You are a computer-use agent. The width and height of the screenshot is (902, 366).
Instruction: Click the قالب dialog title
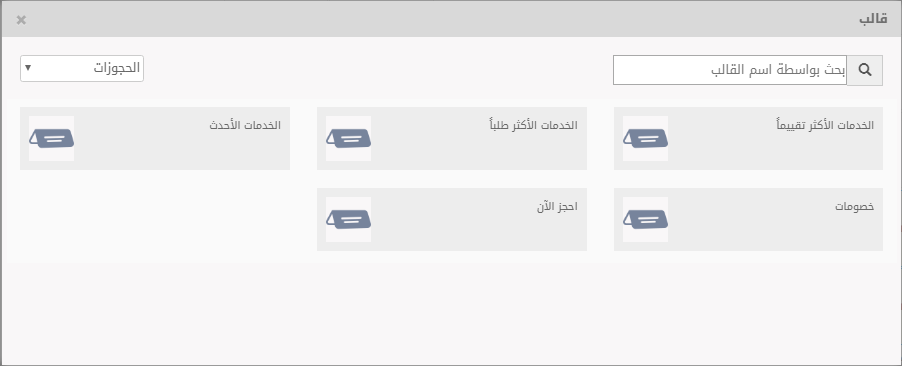(x=873, y=19)
